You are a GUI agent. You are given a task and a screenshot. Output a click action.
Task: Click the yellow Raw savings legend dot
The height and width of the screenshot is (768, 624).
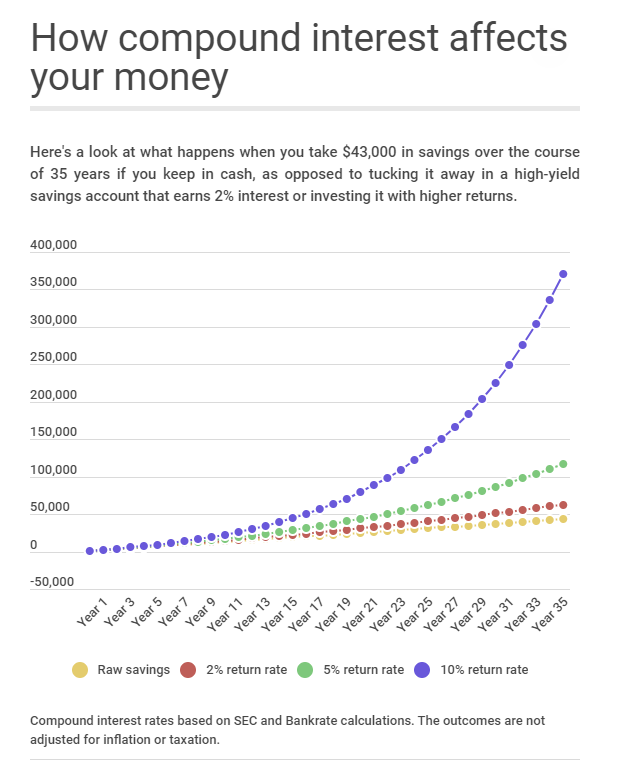click(x=79, y=669)
